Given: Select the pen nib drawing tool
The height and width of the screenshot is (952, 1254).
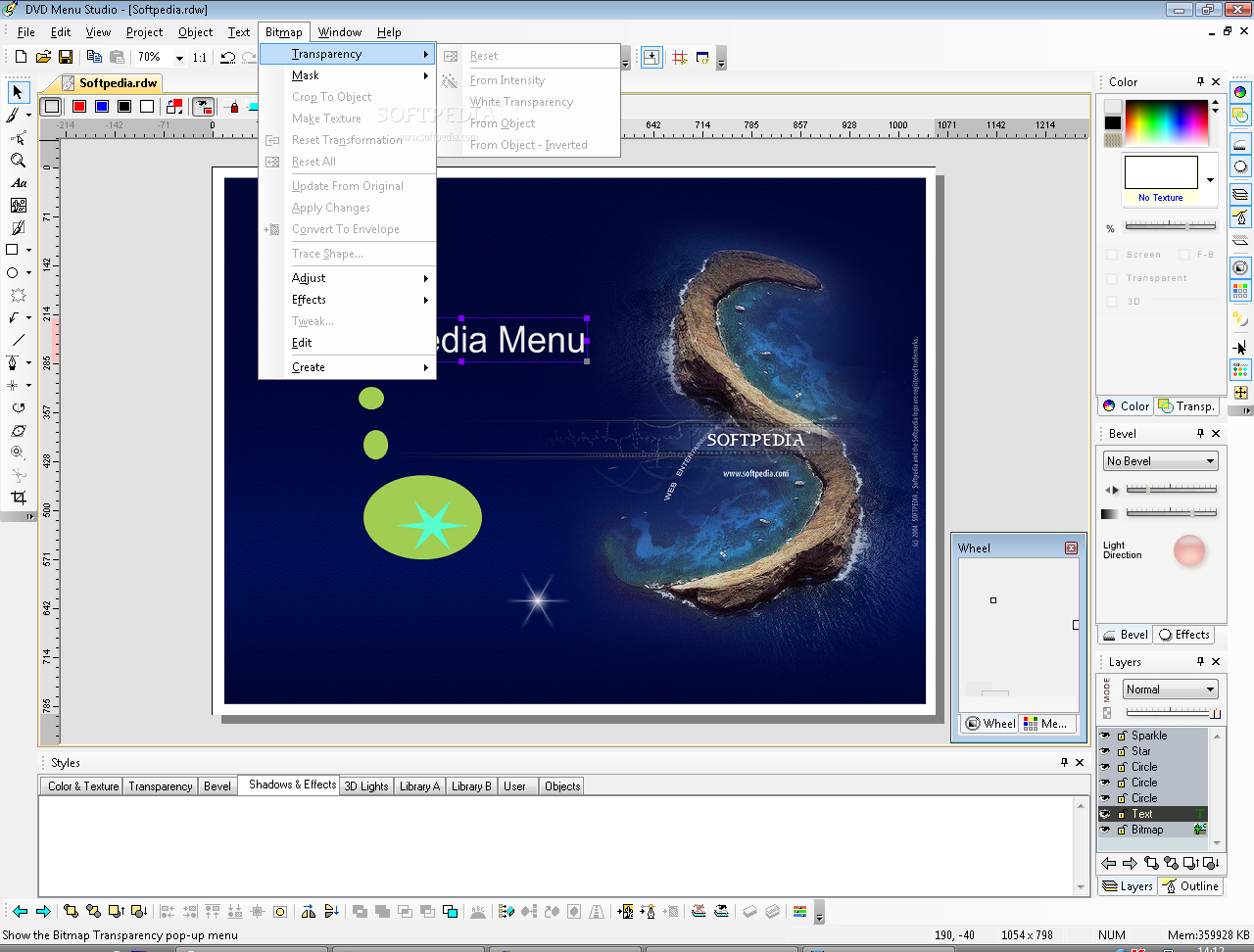Looking at the screenshot, I should [13, 362].
